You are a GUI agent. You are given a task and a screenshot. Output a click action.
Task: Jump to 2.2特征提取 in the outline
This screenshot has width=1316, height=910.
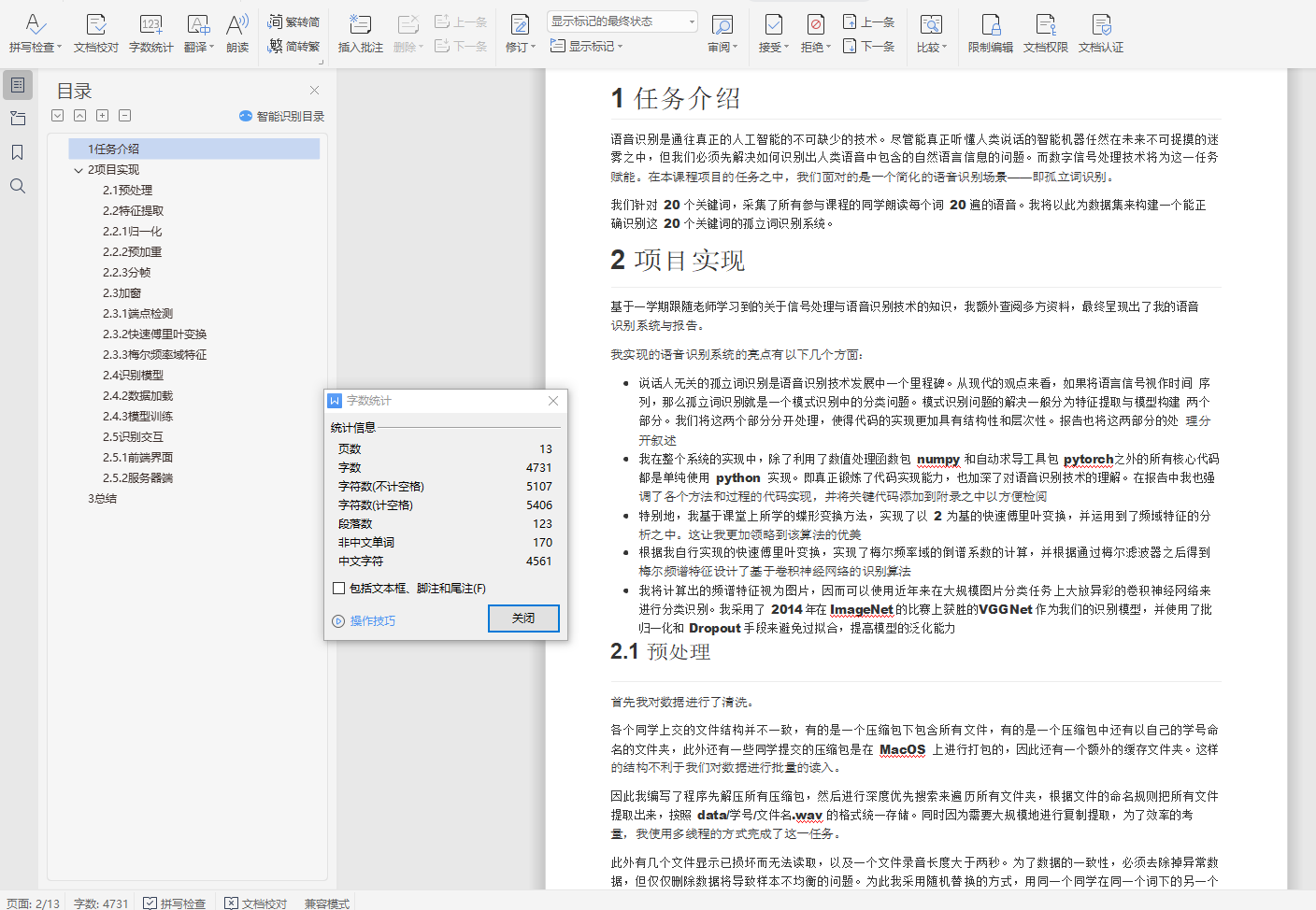pyautogui.click(x=133, y=211)
